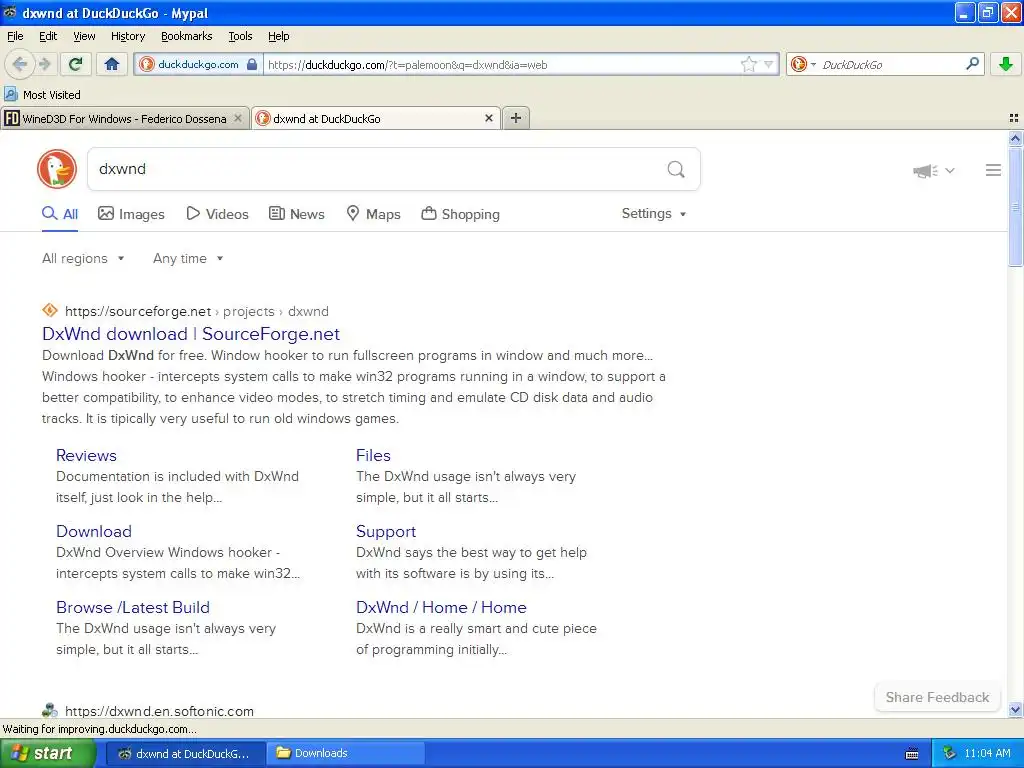Screen dimensions: 1024x768
Task: Switch to Images results
Action: click(131, 214)
